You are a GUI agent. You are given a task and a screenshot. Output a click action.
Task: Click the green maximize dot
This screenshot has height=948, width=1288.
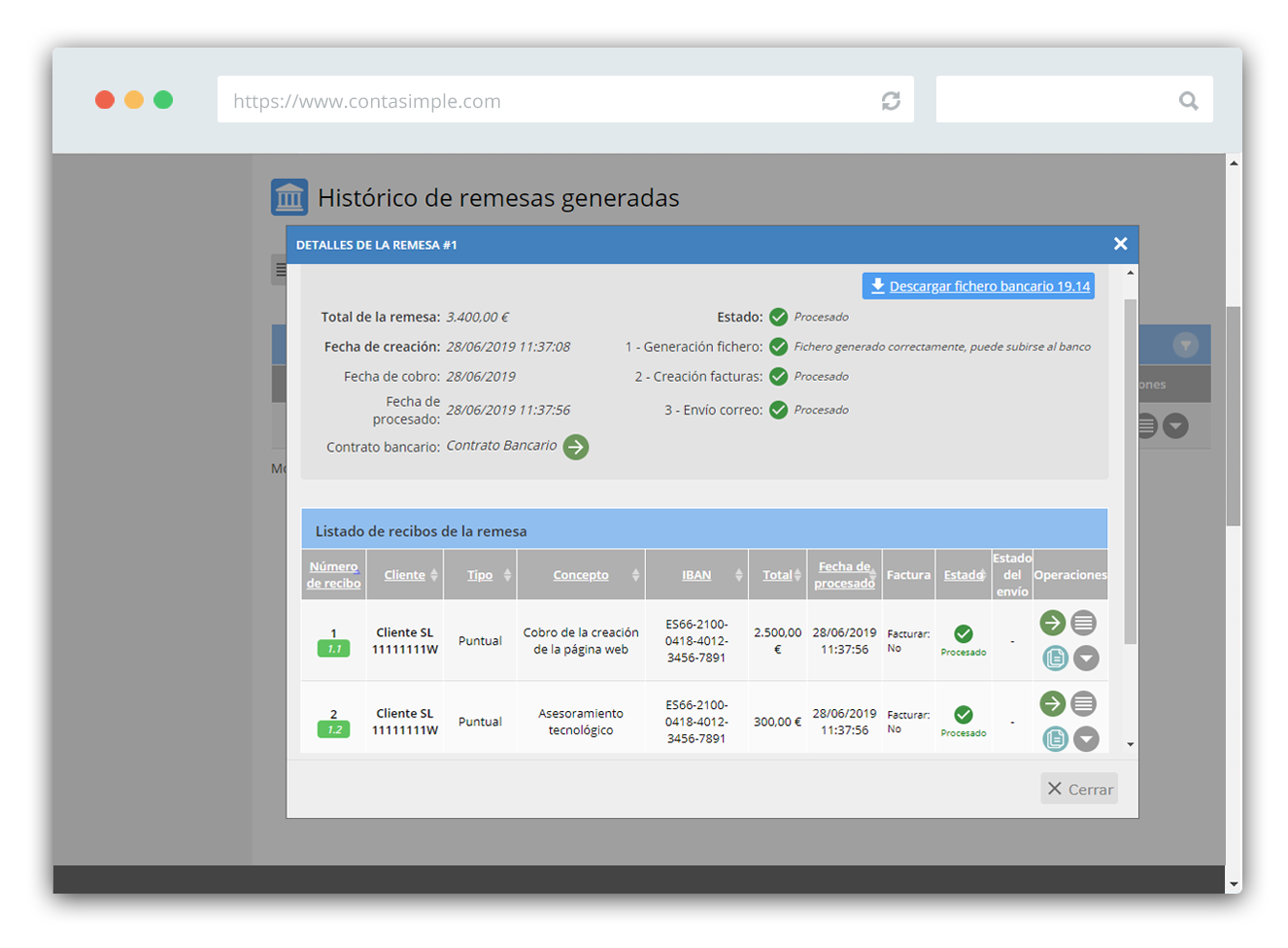click(163, 100)
